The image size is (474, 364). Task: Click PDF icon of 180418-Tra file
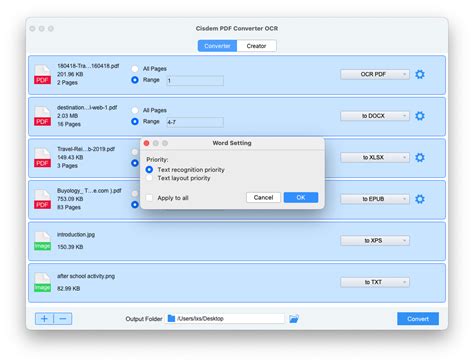tap(42, 75)
